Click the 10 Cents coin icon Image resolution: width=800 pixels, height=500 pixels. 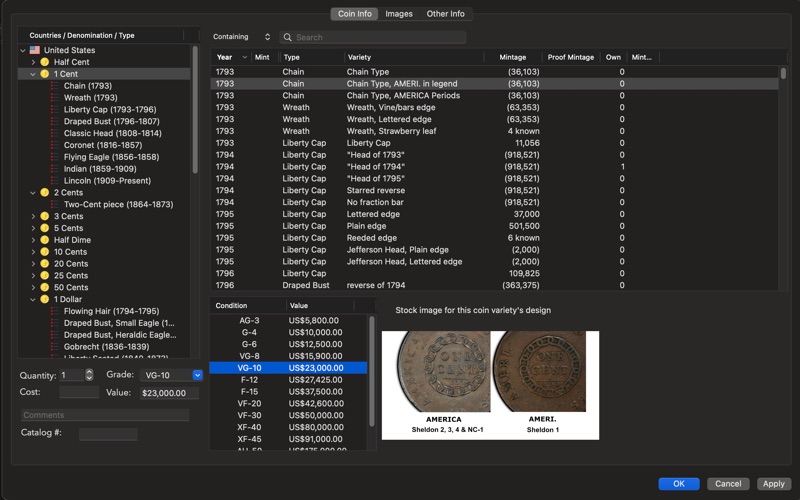click(45, 252)
